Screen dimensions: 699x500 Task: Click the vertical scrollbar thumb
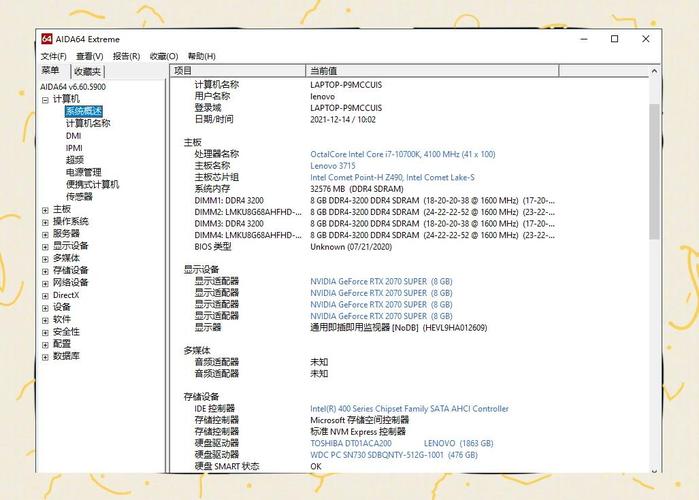tap(654, 172)
